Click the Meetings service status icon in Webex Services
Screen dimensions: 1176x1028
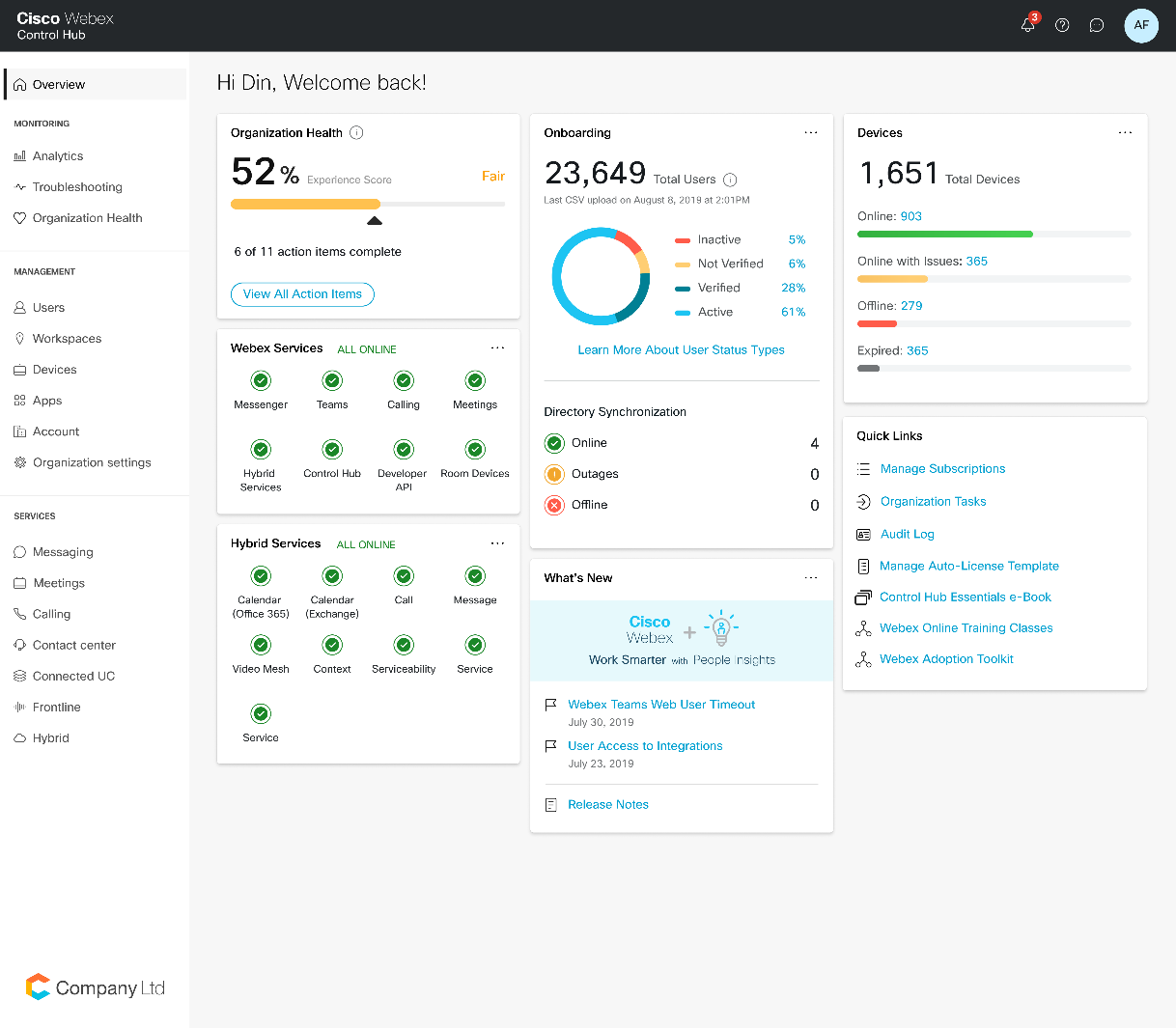point(475,381)
